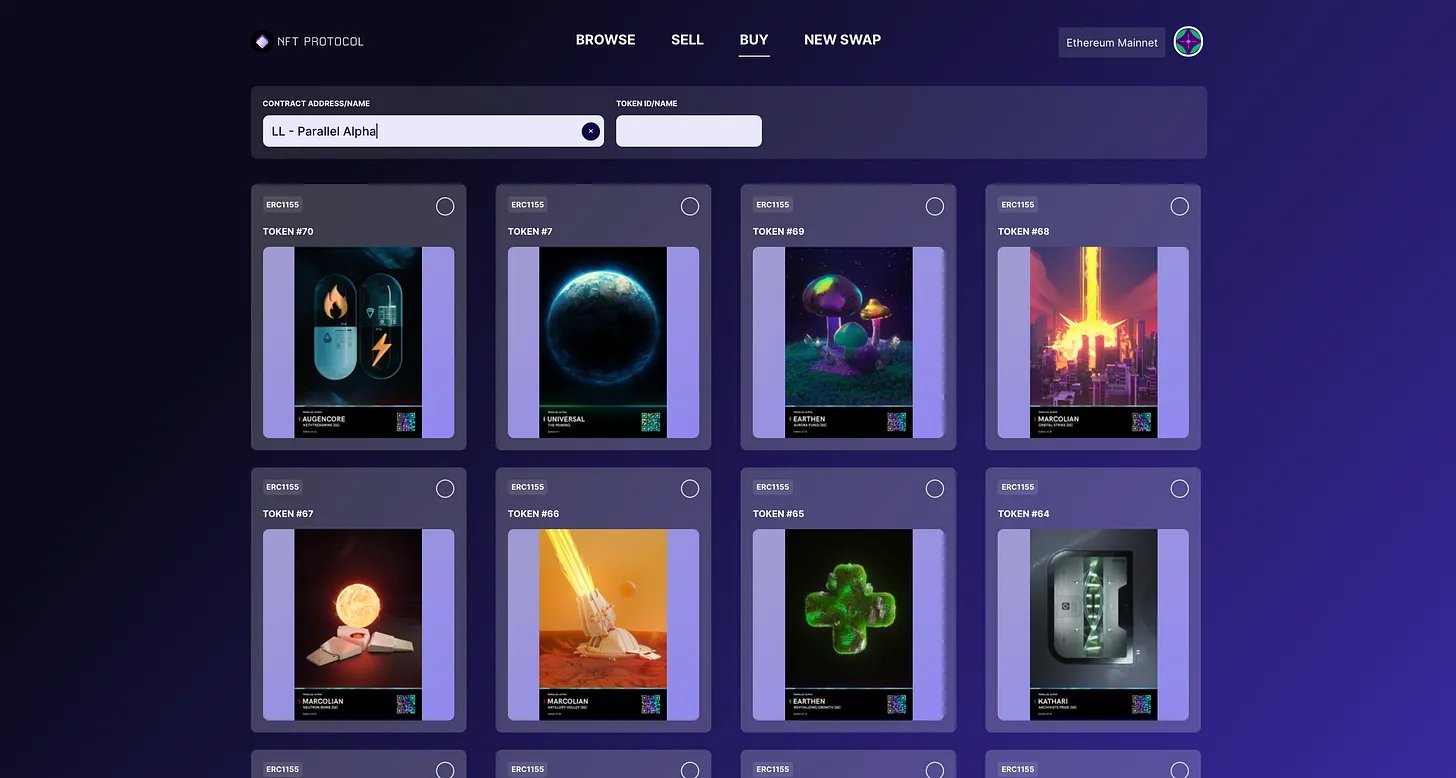Click the QR code on Token #65 card
Screen dimensions: 1456x778
click(x=896, y=704)
